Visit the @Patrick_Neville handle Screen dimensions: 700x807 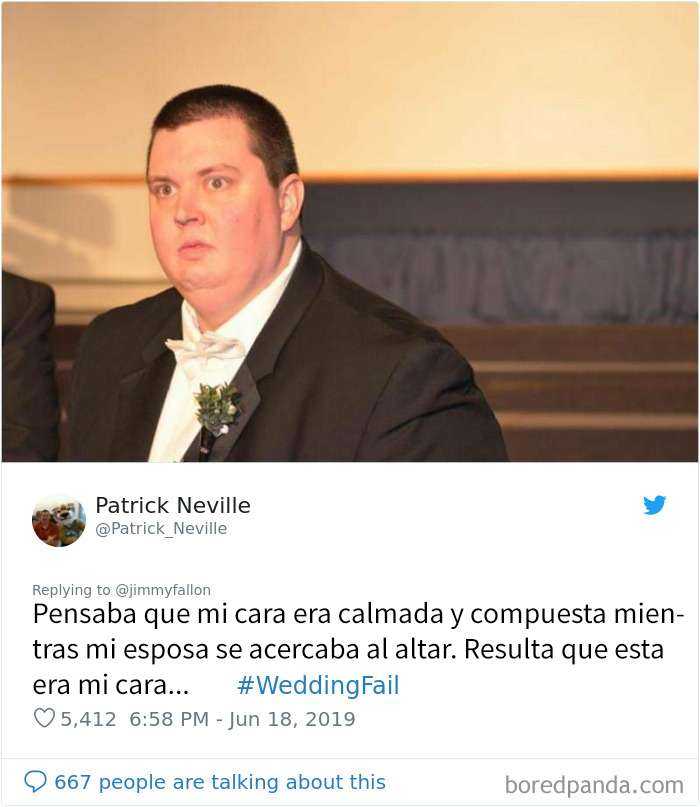(x=161, y=529)
